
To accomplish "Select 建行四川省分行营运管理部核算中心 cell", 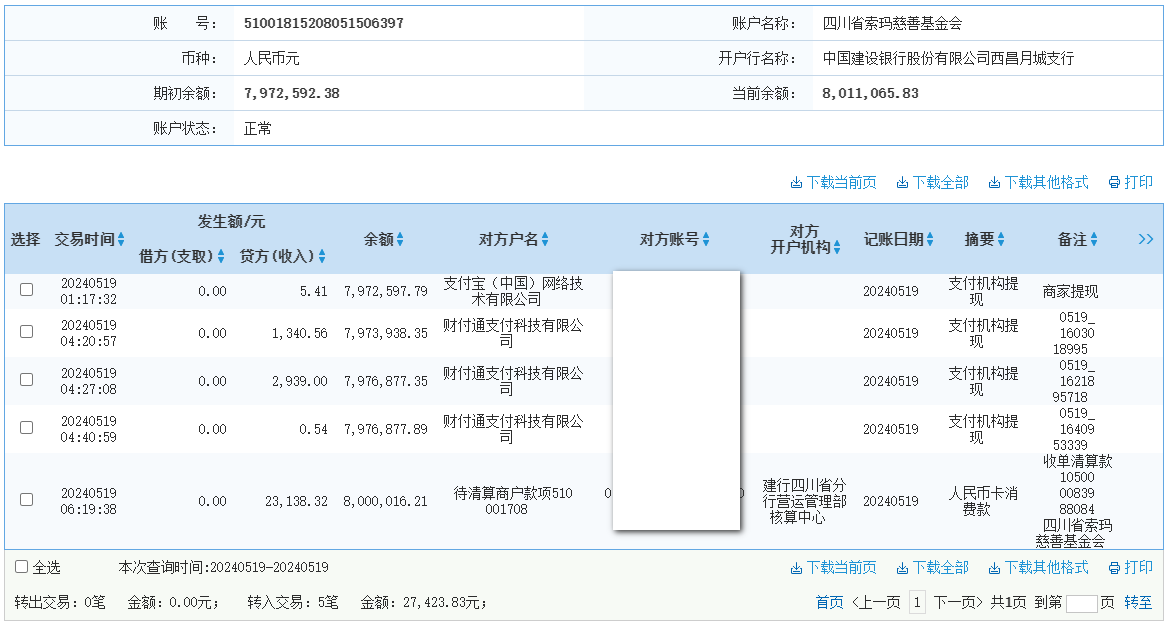I will pyautogui.click(x=804, y=501).
